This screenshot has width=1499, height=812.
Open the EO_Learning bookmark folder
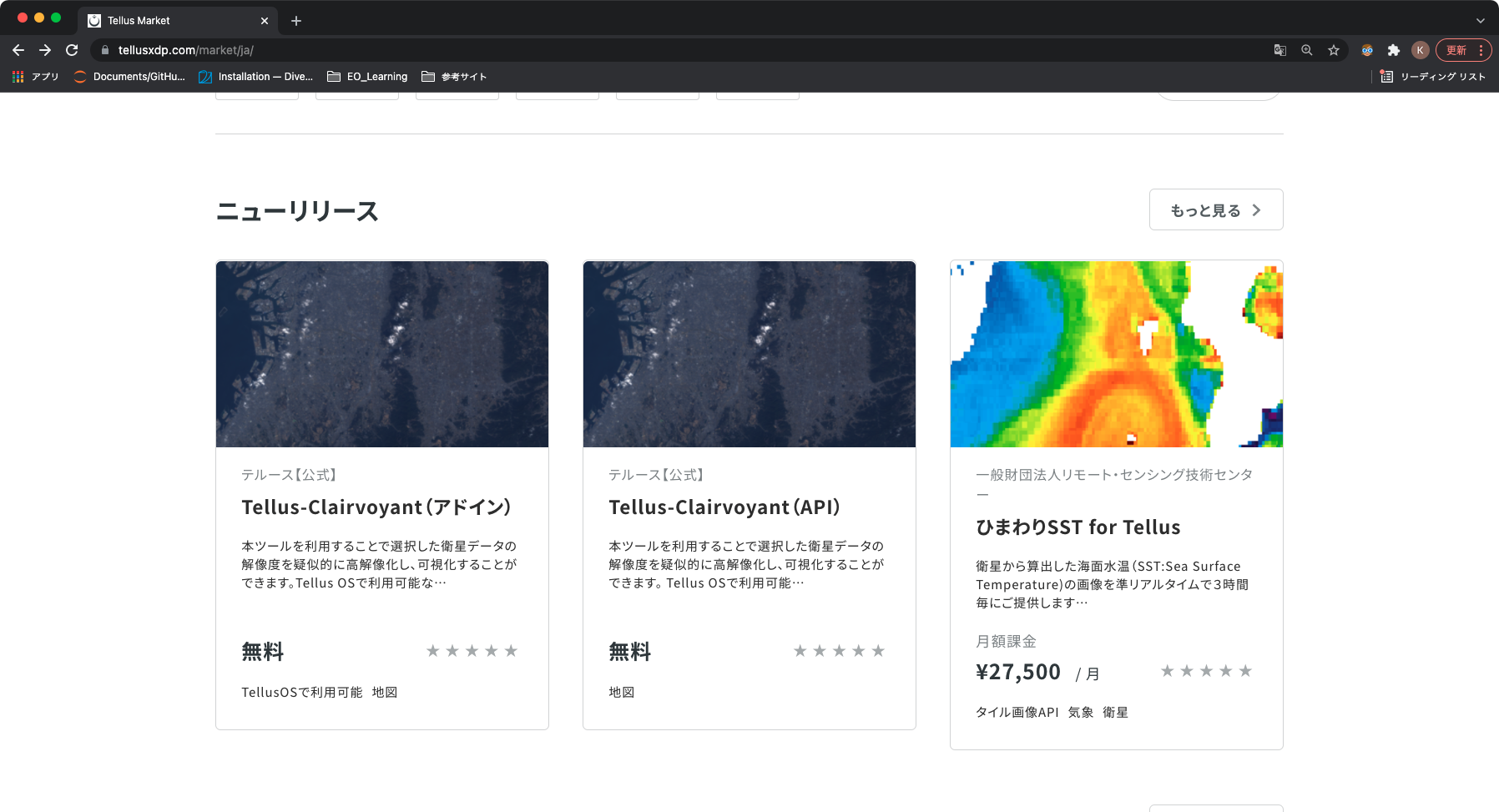click(x=368, y=77)
